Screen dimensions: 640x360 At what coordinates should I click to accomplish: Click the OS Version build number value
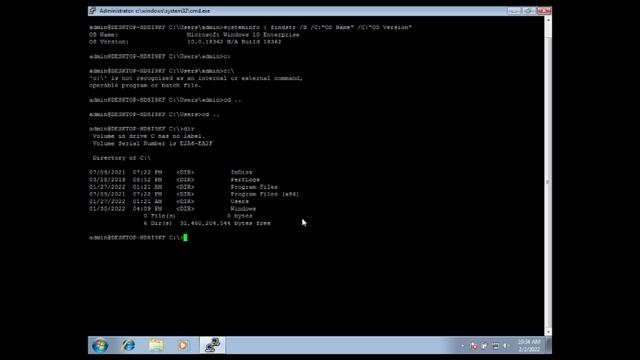point(234,42)
